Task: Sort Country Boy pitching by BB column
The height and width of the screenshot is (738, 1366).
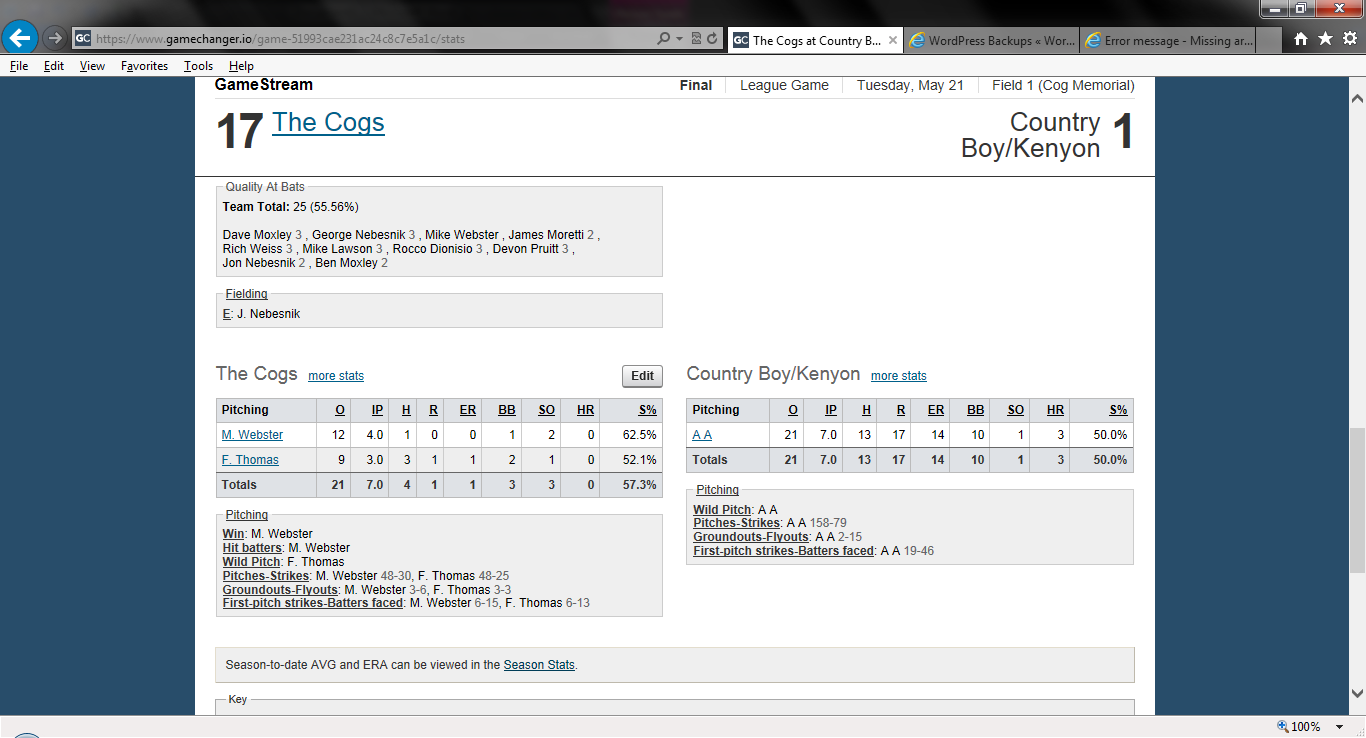Action: pos(975,410)
